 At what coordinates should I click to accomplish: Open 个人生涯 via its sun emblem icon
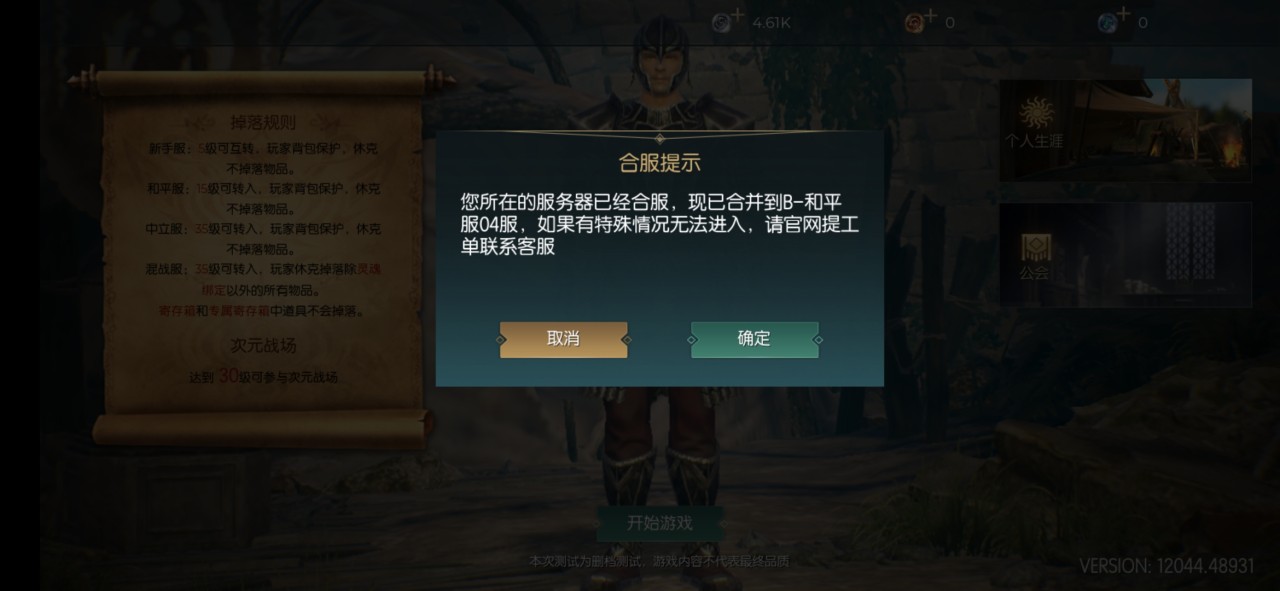tap(1035, 111)
